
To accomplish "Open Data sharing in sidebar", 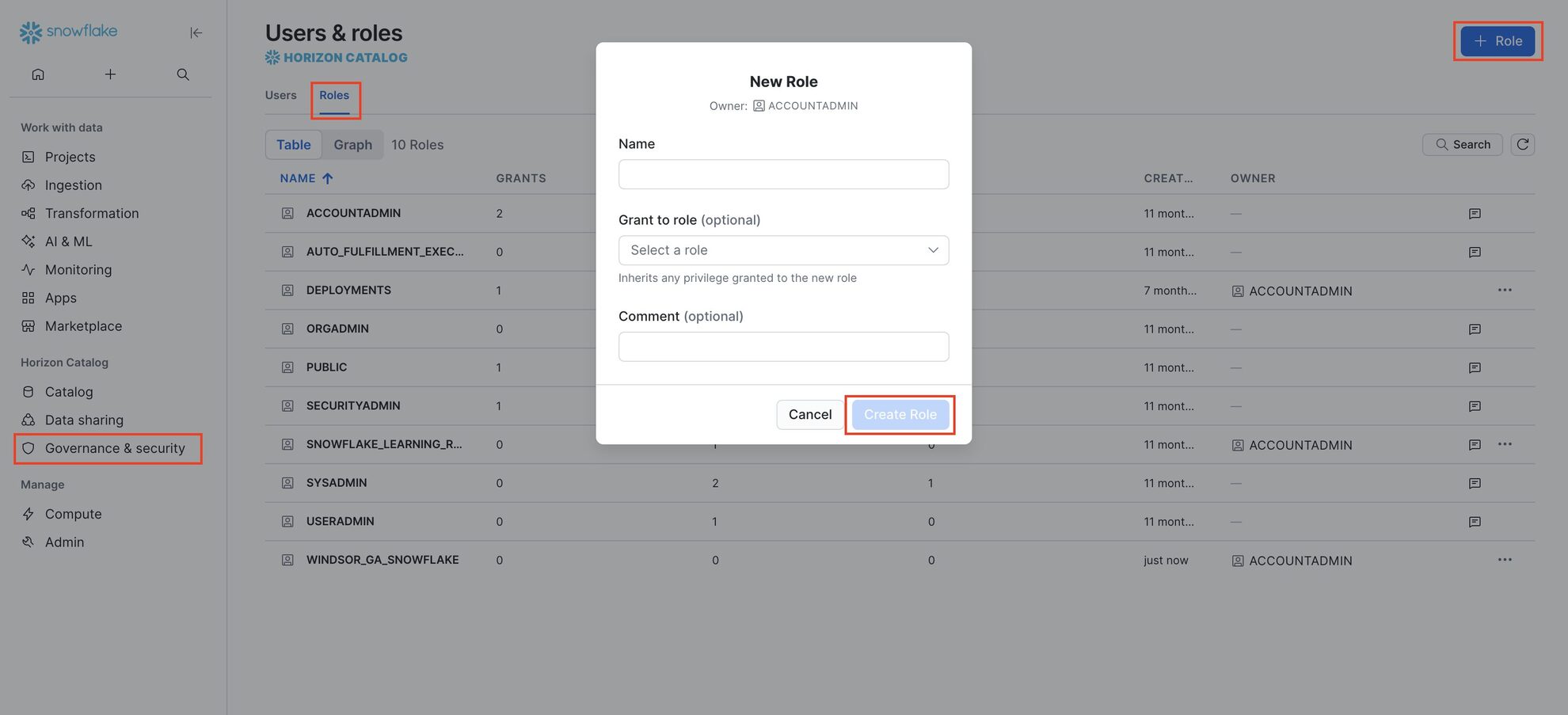I will 84,420.
